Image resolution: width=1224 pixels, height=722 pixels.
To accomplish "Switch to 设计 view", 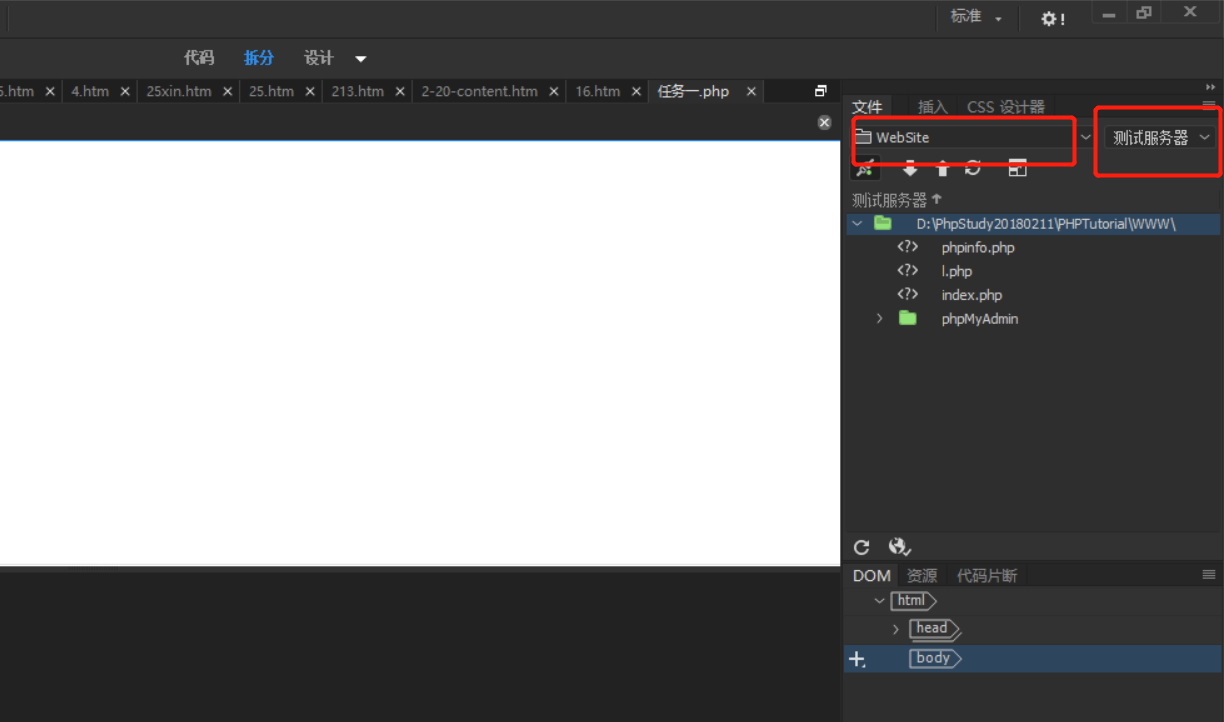I will click(x=319, y=58).
